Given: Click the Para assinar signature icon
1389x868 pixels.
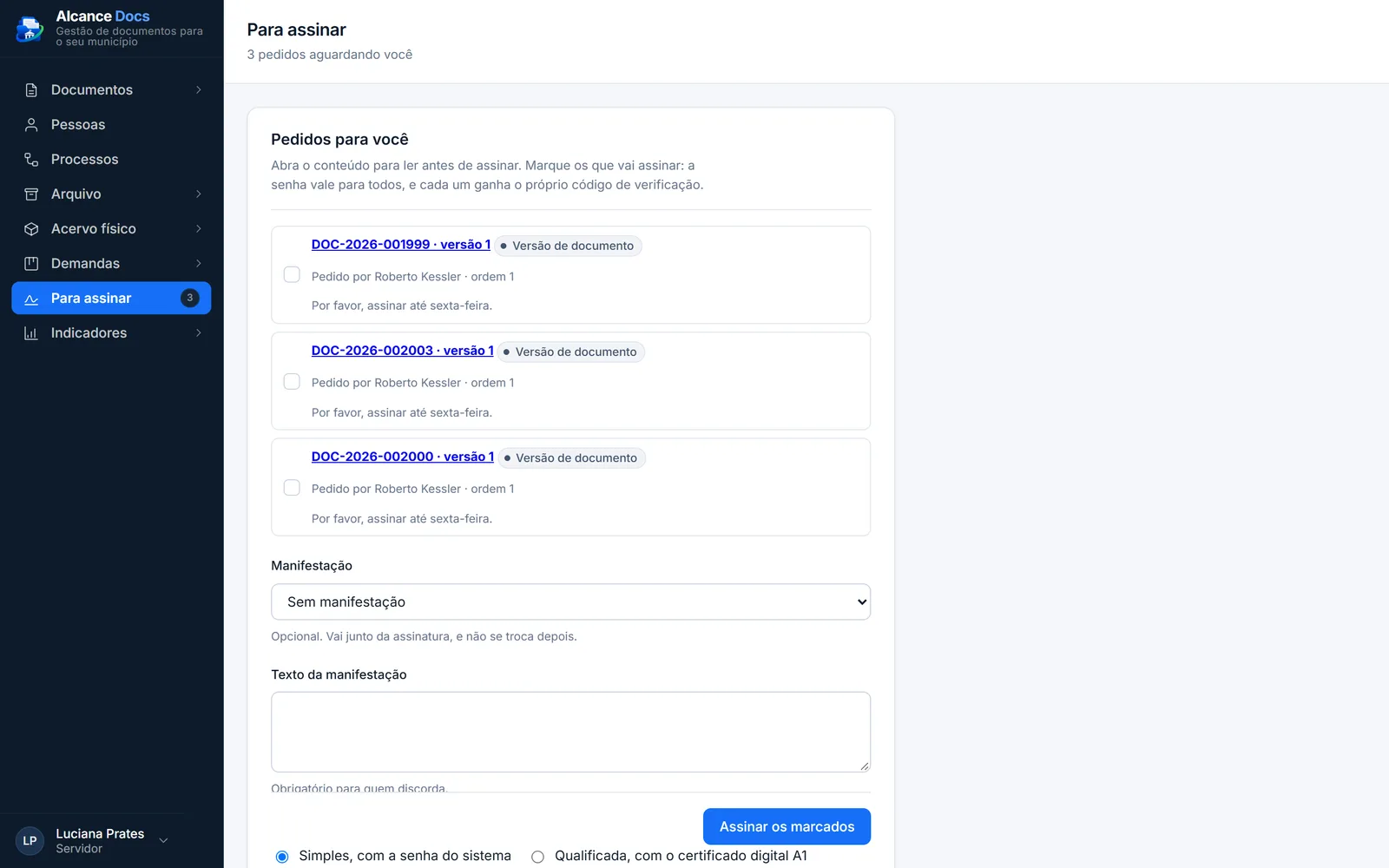Looking at the screenshot, I should pos(31,299).
